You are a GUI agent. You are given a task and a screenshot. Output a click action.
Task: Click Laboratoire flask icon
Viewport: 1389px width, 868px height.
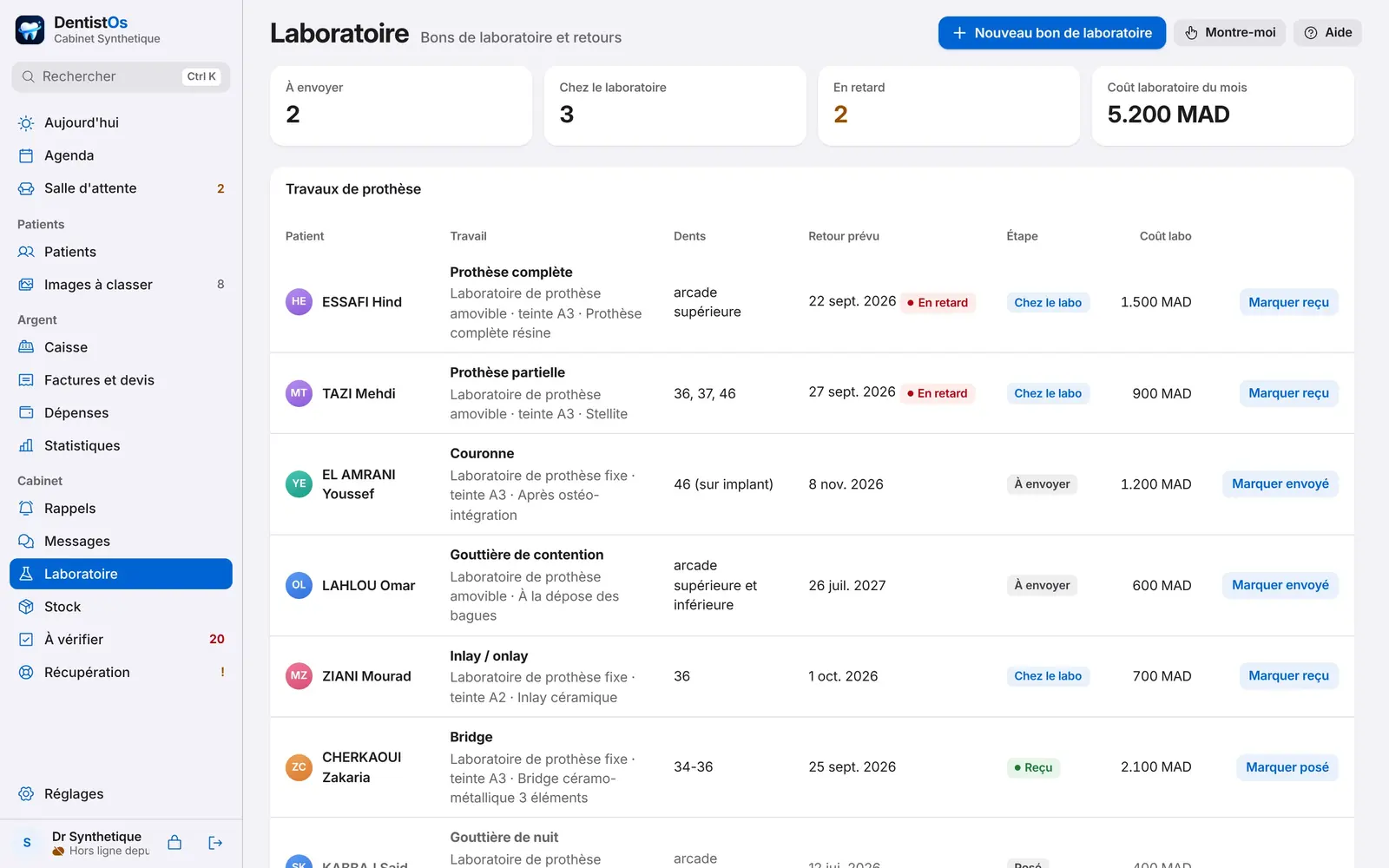pyautogui.click(x=26, y=574)
